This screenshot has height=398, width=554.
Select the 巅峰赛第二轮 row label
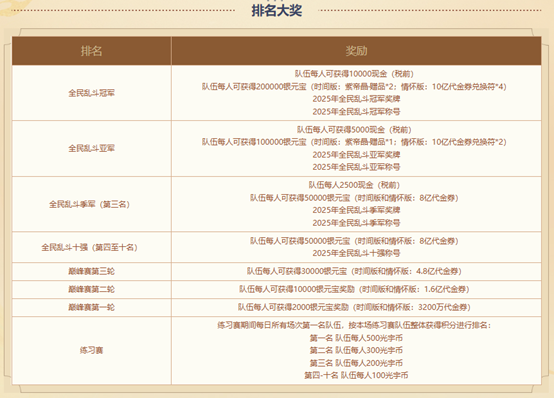click(92, 289)
